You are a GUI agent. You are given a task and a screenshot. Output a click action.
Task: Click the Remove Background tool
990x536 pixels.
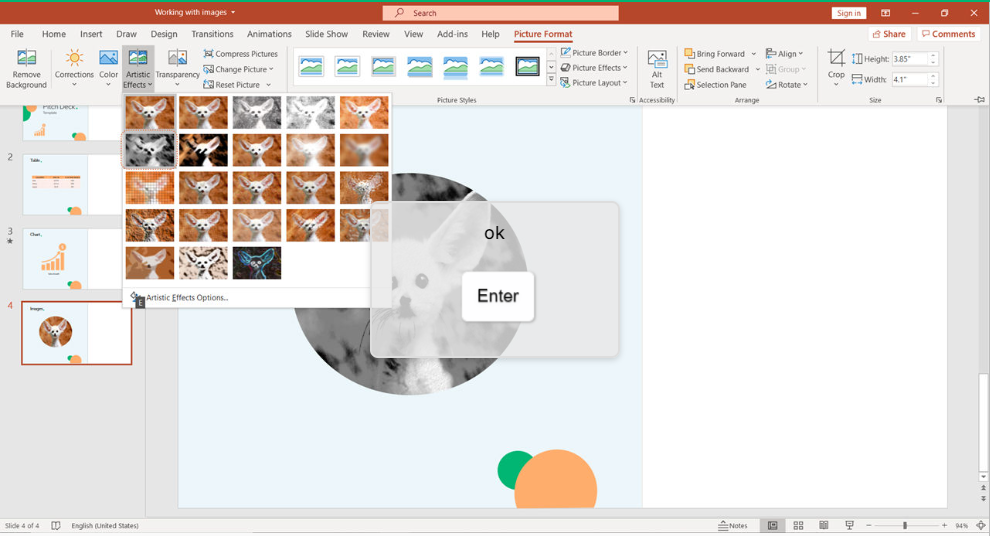[x=27, y=69]
